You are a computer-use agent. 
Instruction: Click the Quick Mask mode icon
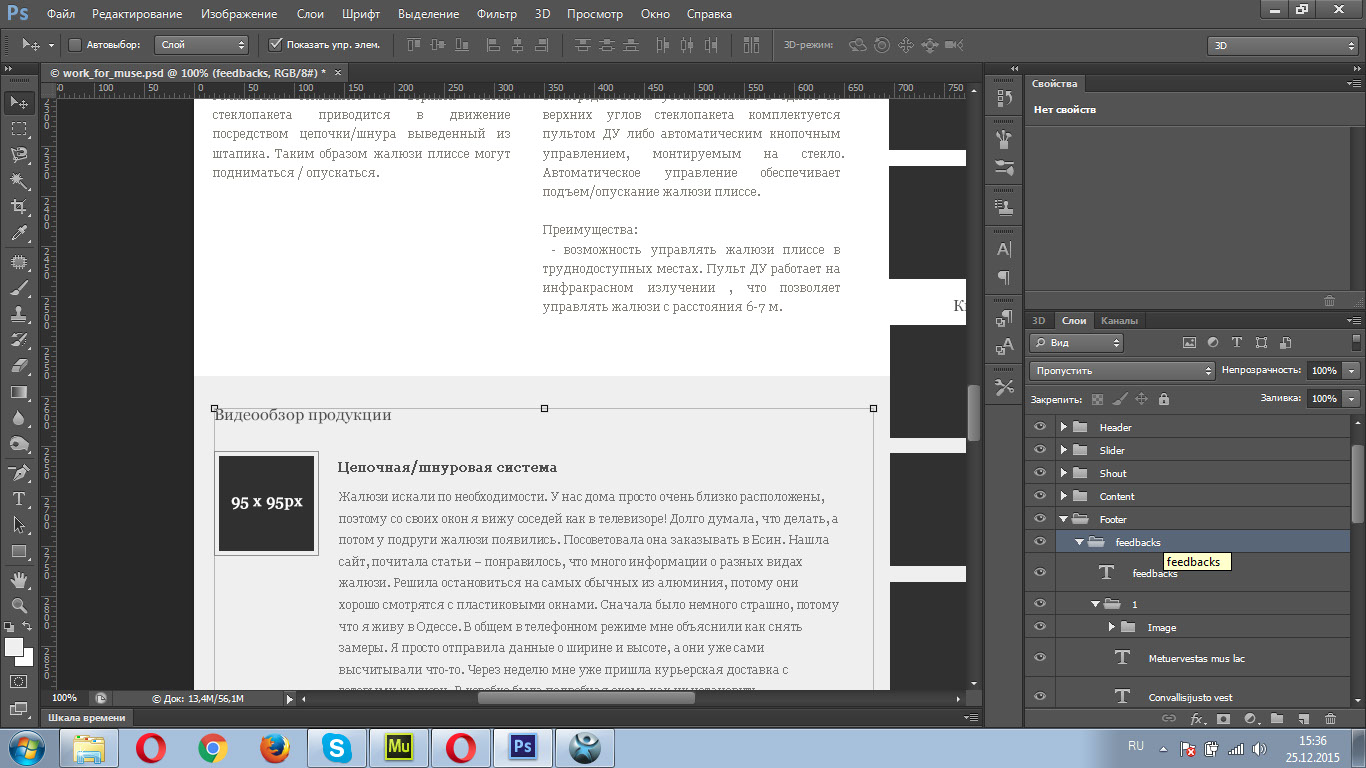point(19,681)
